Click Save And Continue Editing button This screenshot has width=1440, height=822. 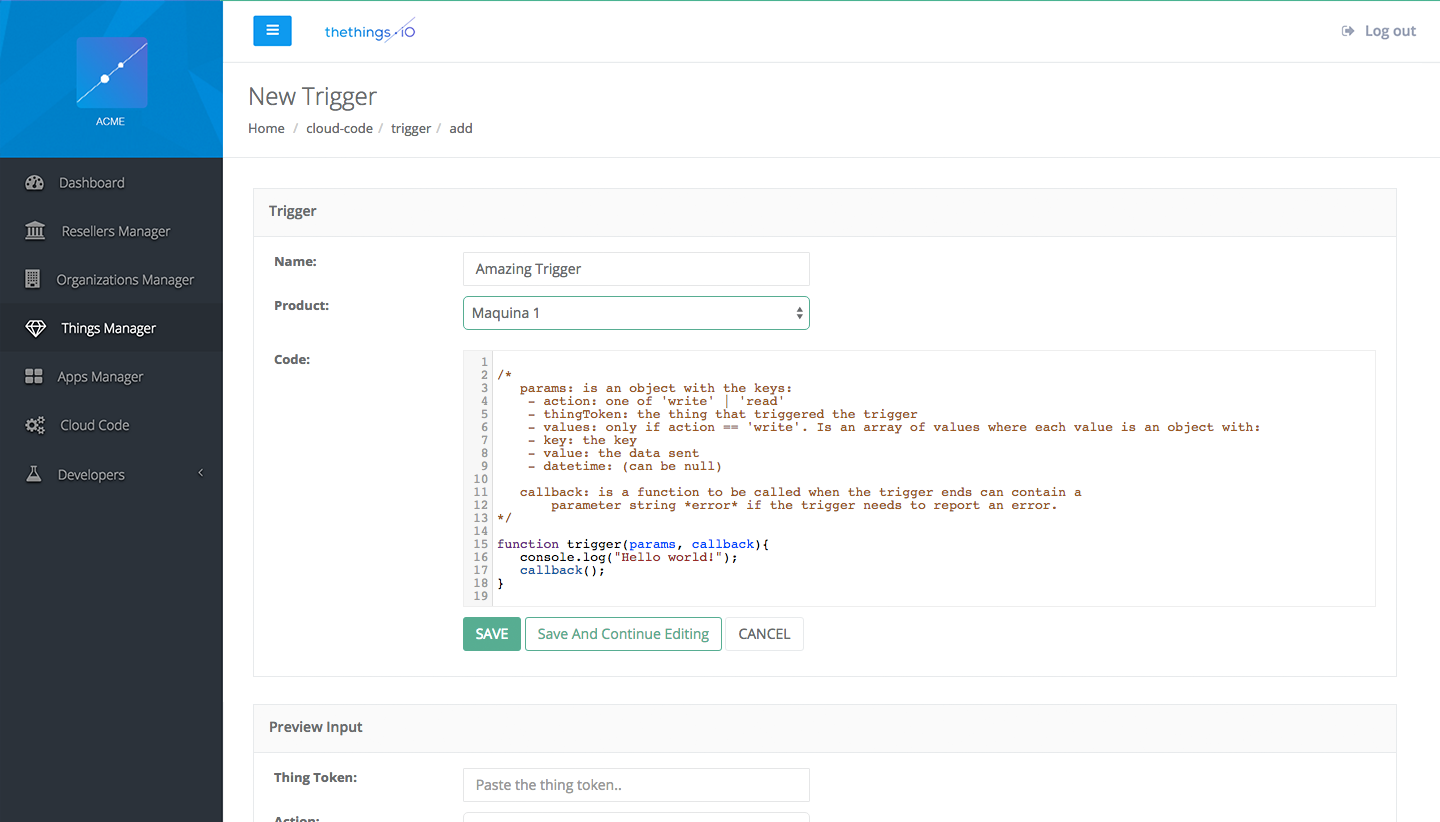[x=623, y=634]
